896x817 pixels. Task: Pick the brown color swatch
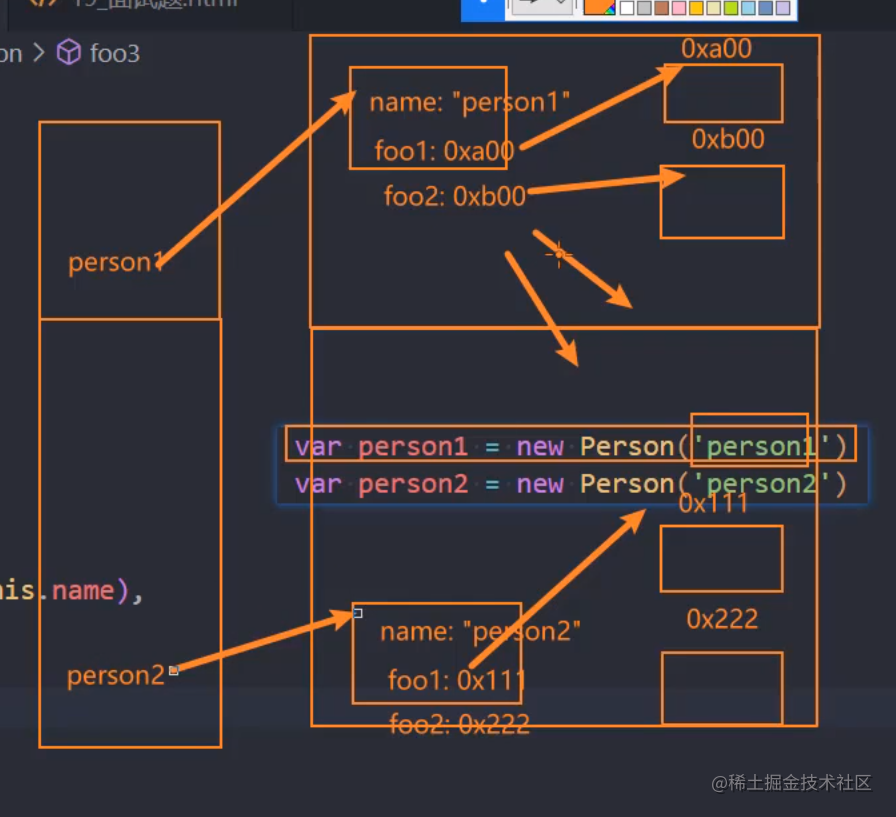662,7
